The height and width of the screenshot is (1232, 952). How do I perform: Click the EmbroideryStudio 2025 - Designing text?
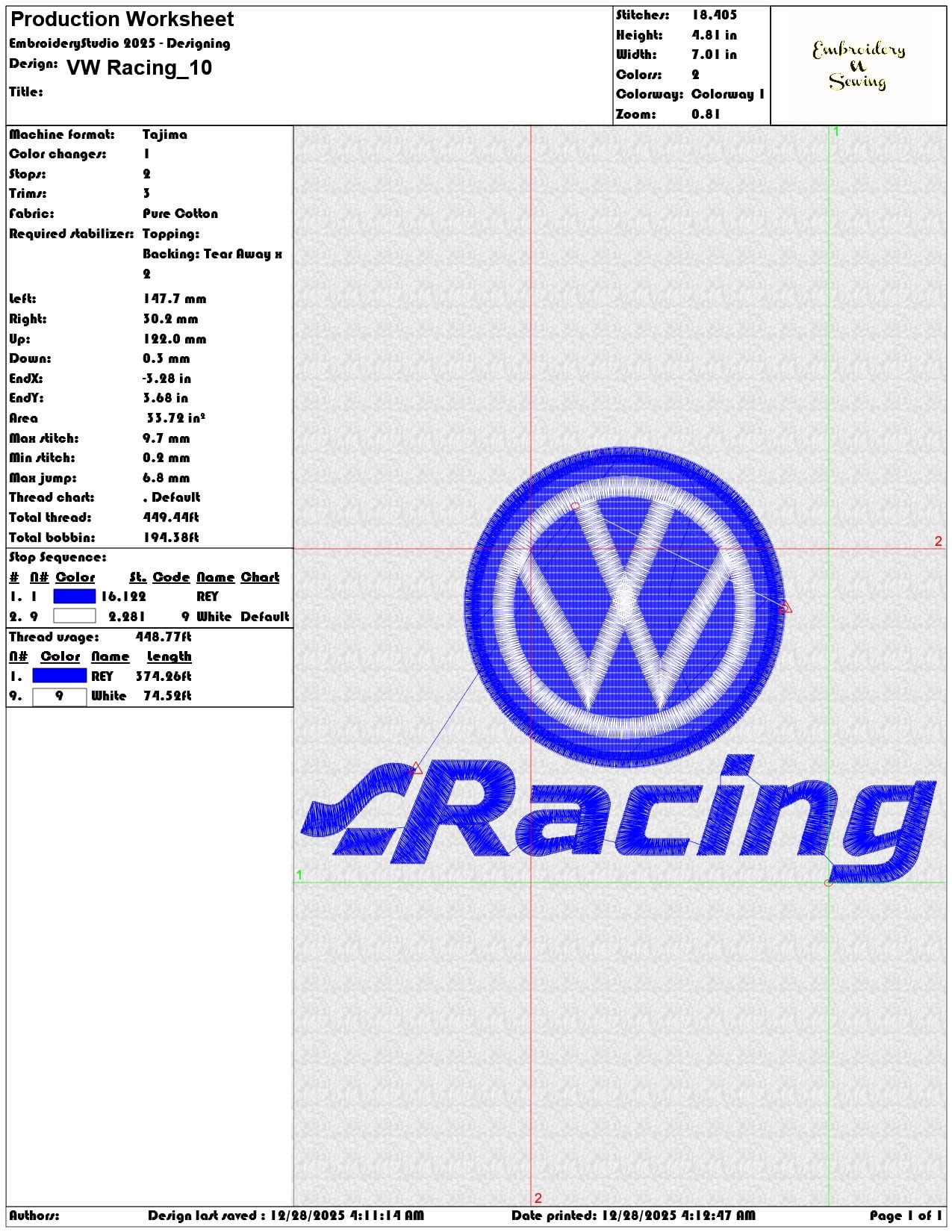click(x=119, y=43)
